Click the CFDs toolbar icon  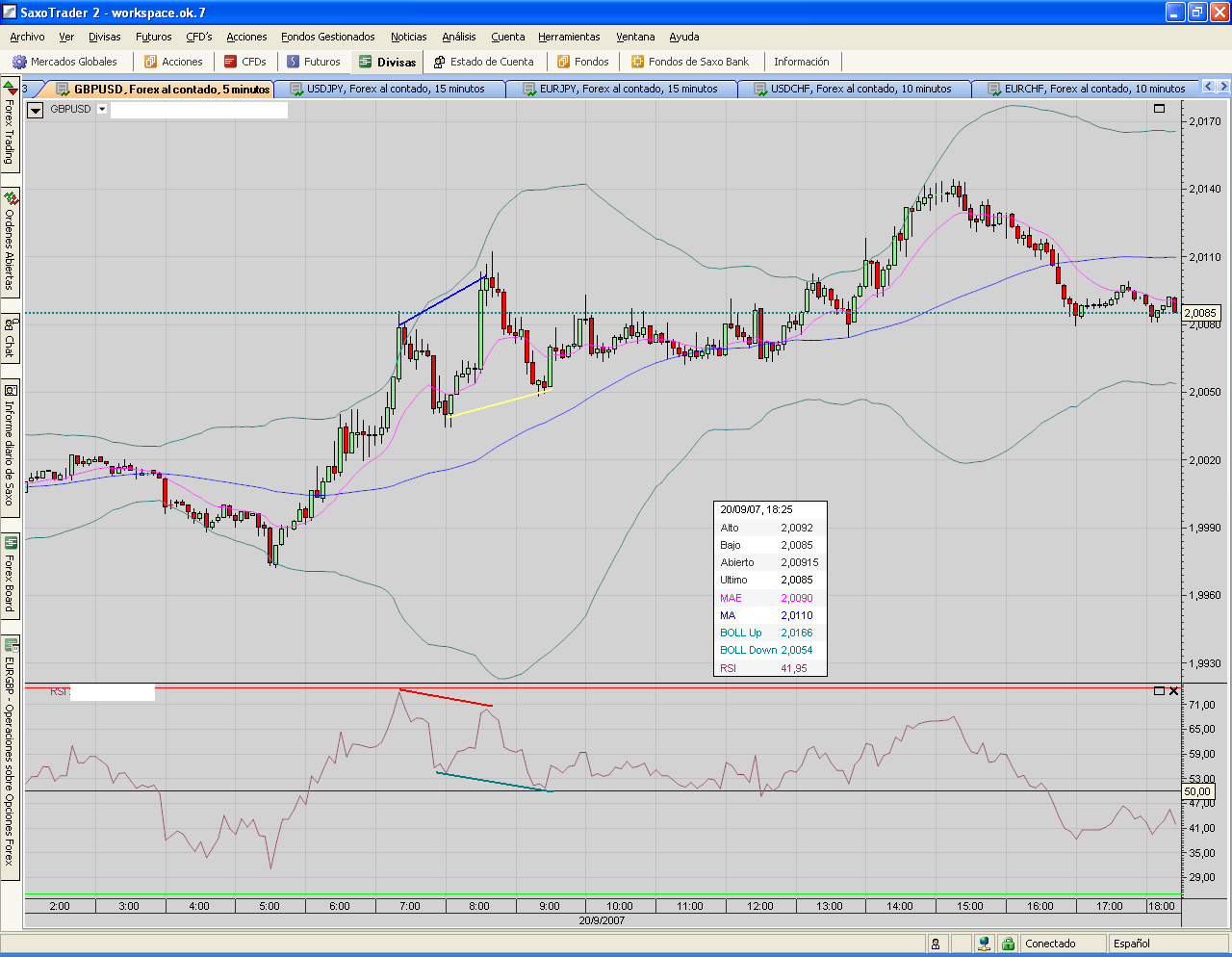(230, 62)
